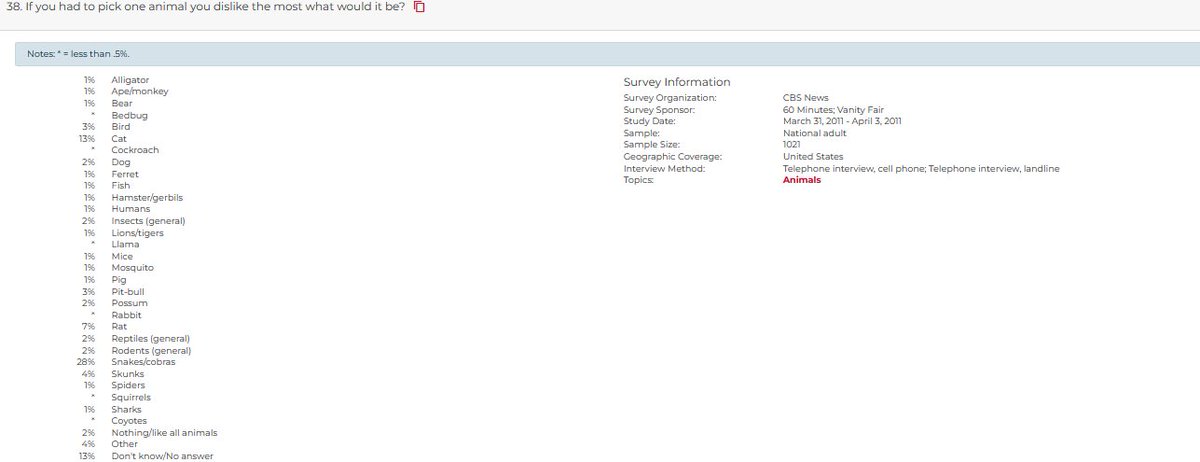Open the Animals topic link

(x=802, y=180)
